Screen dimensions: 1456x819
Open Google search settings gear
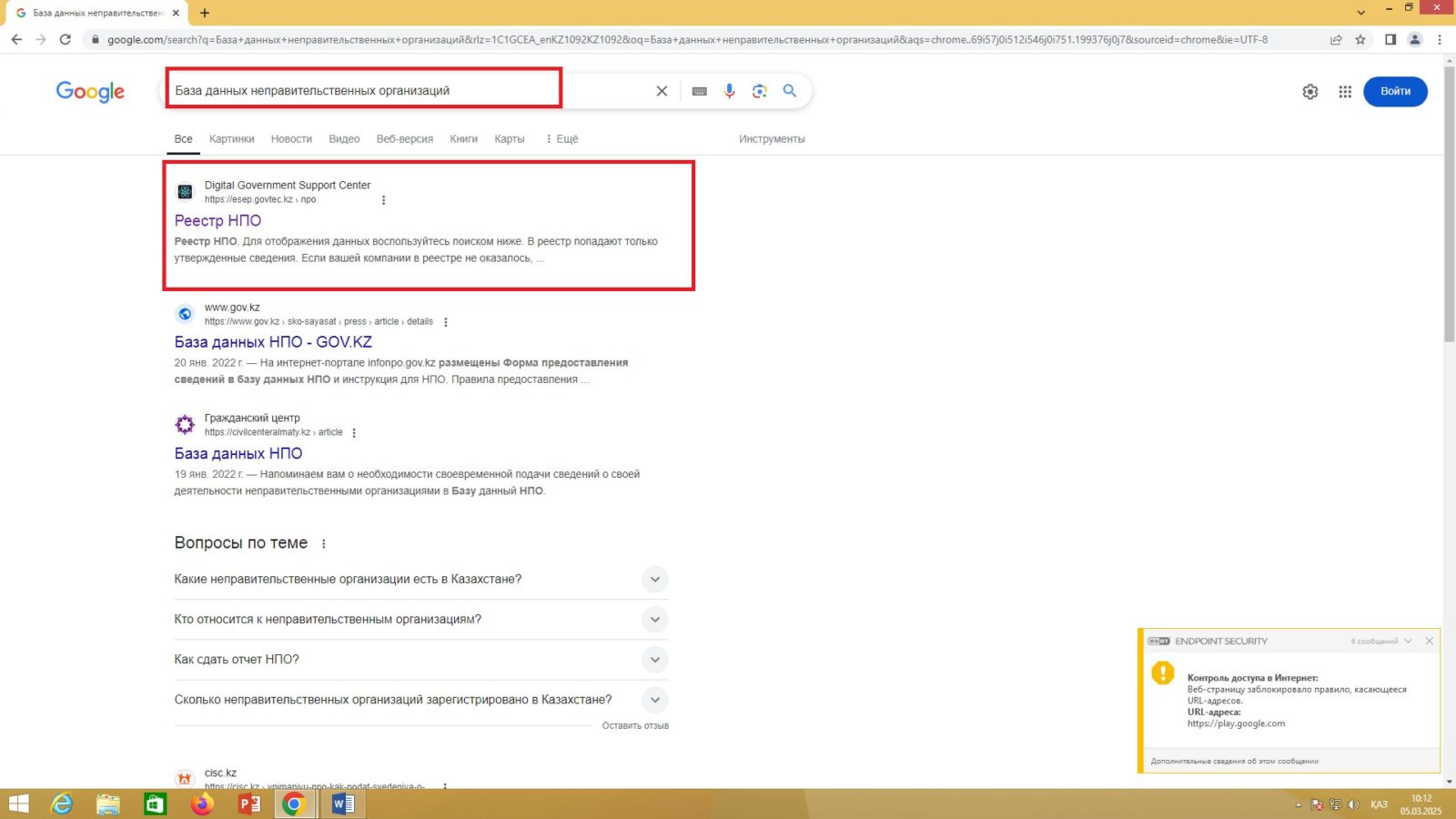coord(1310,92)
